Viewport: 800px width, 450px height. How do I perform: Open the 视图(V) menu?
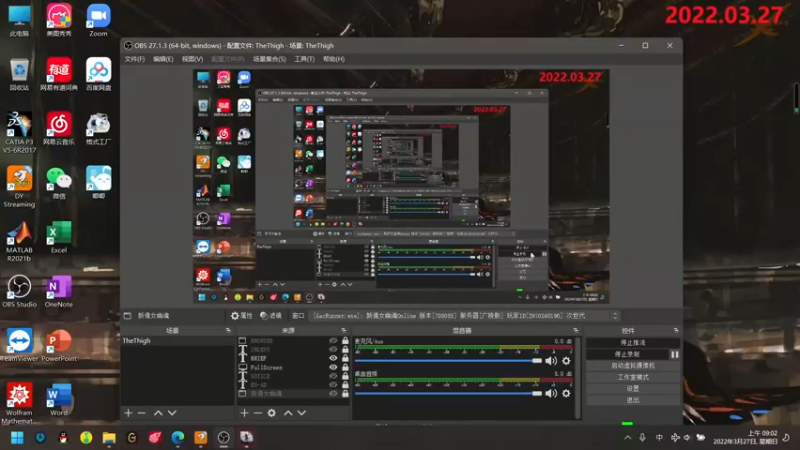click(x=192, y=59)
